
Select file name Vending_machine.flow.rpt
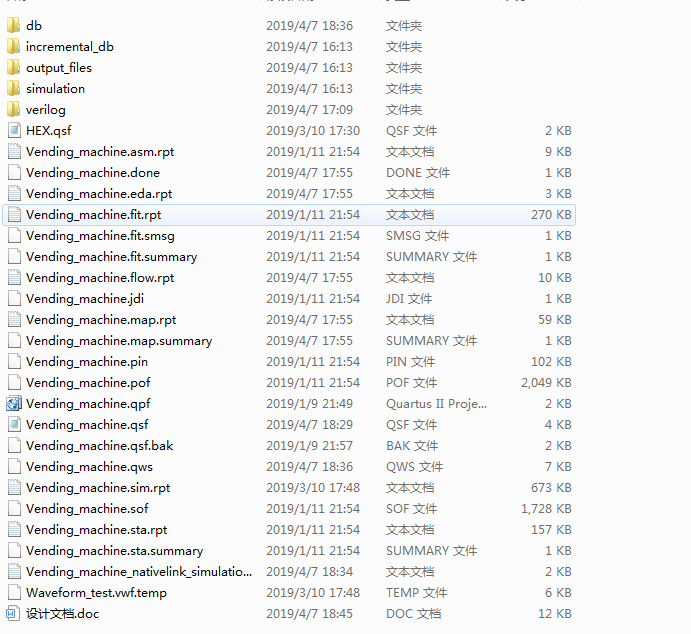100,278
